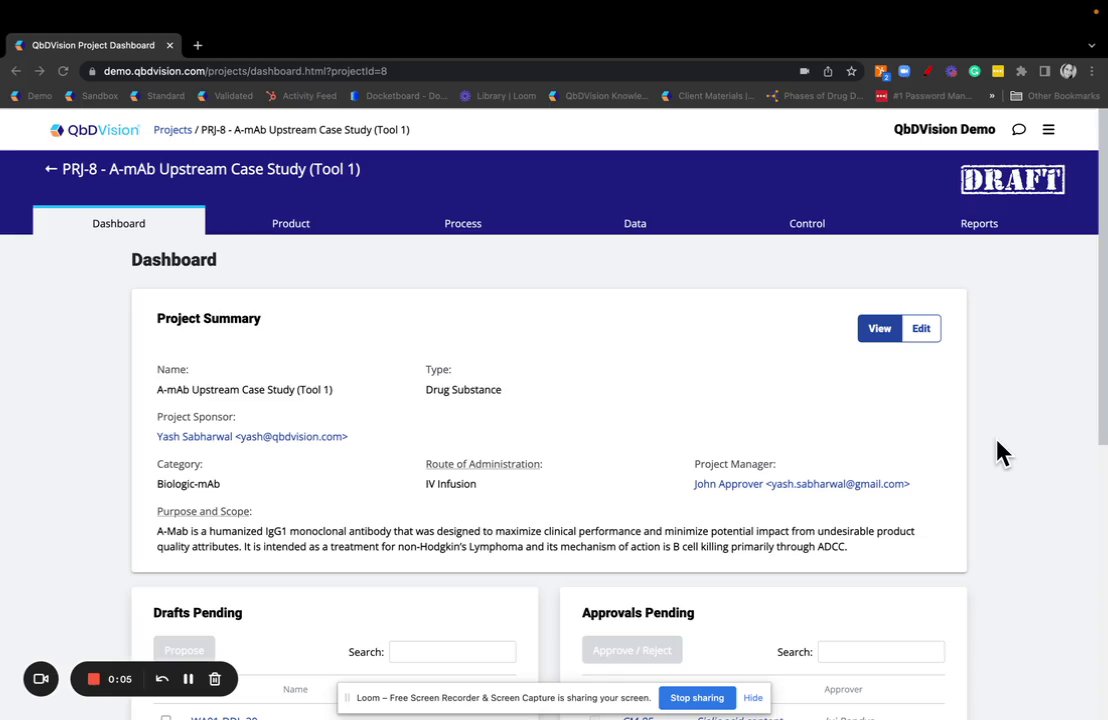Open the Control tab
Viewport: 1108px width, 720px height.
pyautogui.click(x=807, y=223)
